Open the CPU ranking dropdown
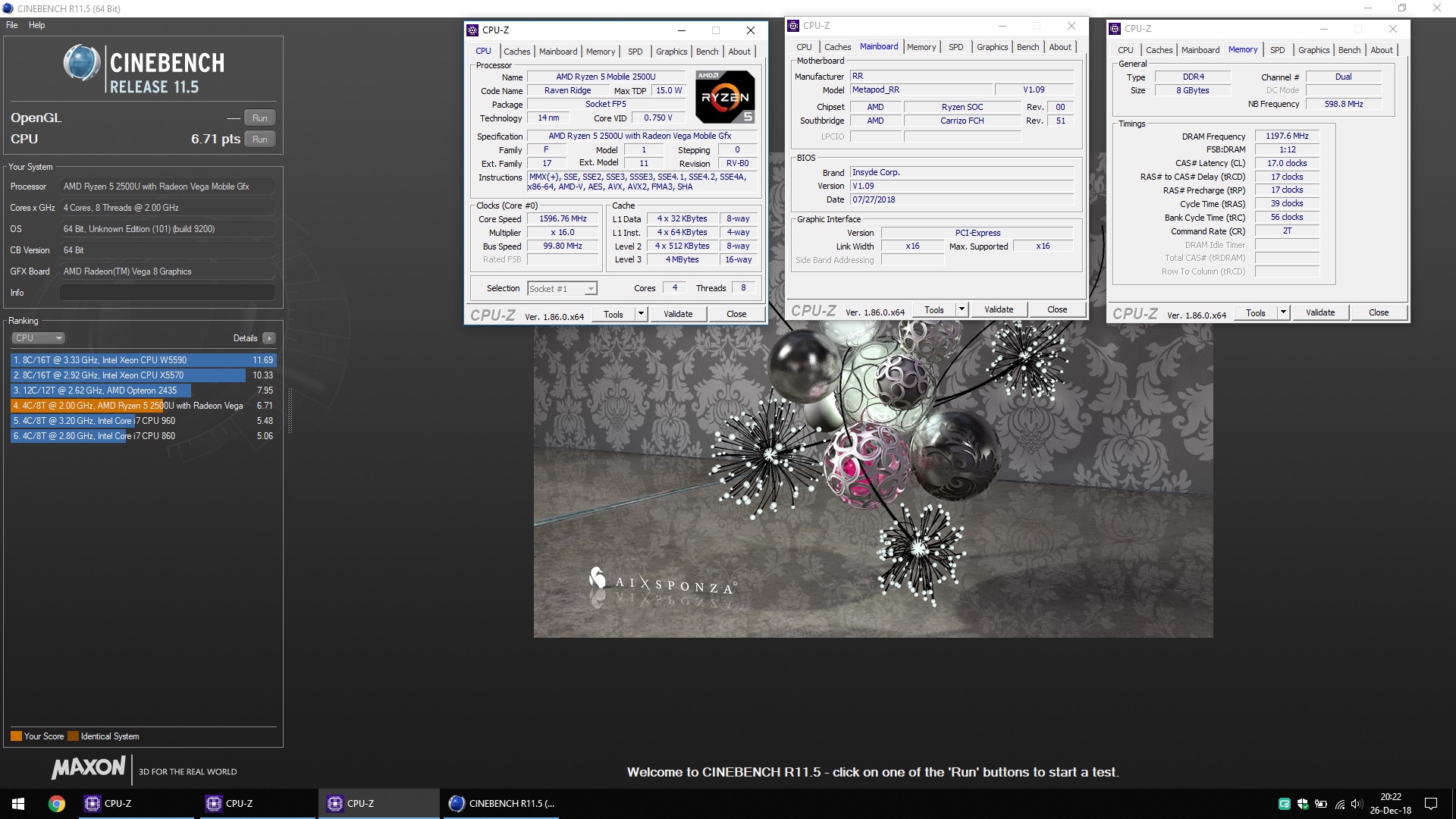The height and width of the screenshot is (819, 1456). coord(38,338)
